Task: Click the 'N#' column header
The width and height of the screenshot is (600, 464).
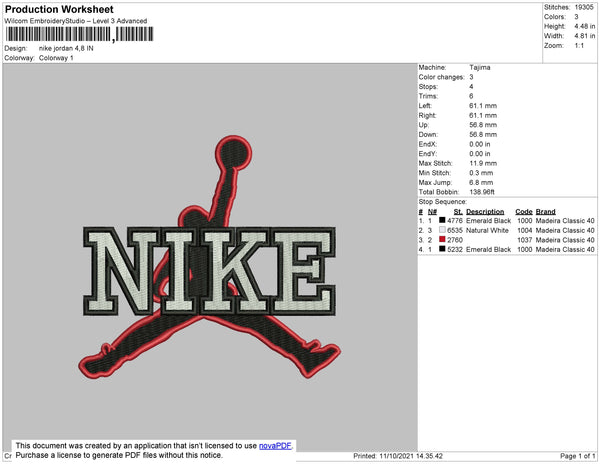Action: pos(432,212)
